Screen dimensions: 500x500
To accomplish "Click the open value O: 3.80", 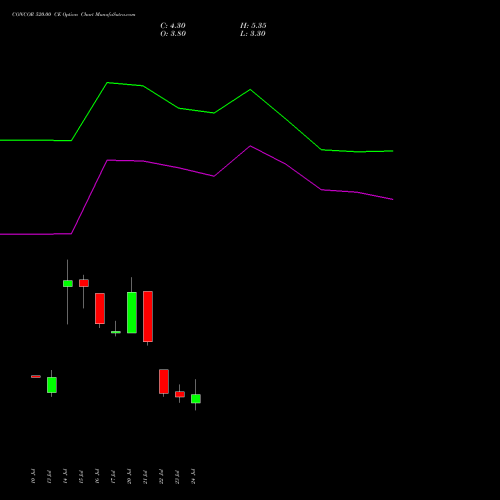I will point(173,34).
